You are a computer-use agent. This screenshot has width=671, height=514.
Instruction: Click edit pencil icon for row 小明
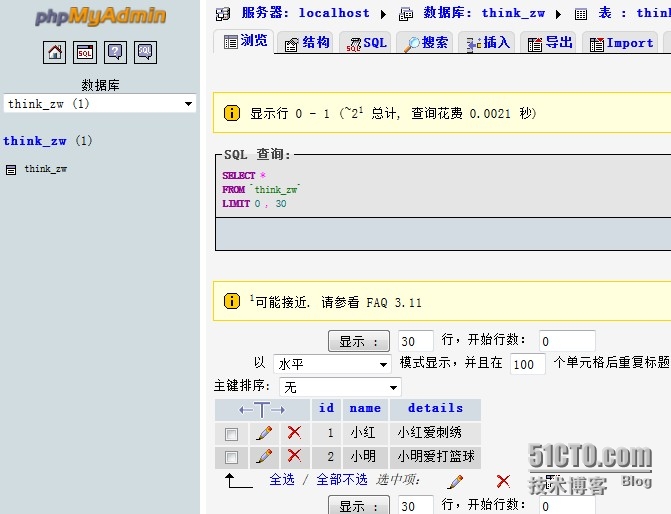point(264,456)
